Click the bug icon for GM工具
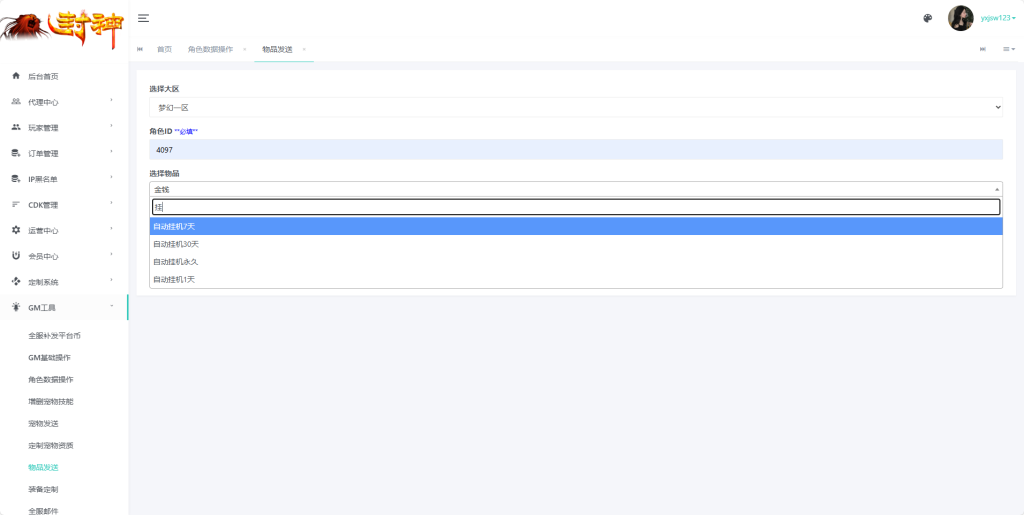 (x=16, y=307)
